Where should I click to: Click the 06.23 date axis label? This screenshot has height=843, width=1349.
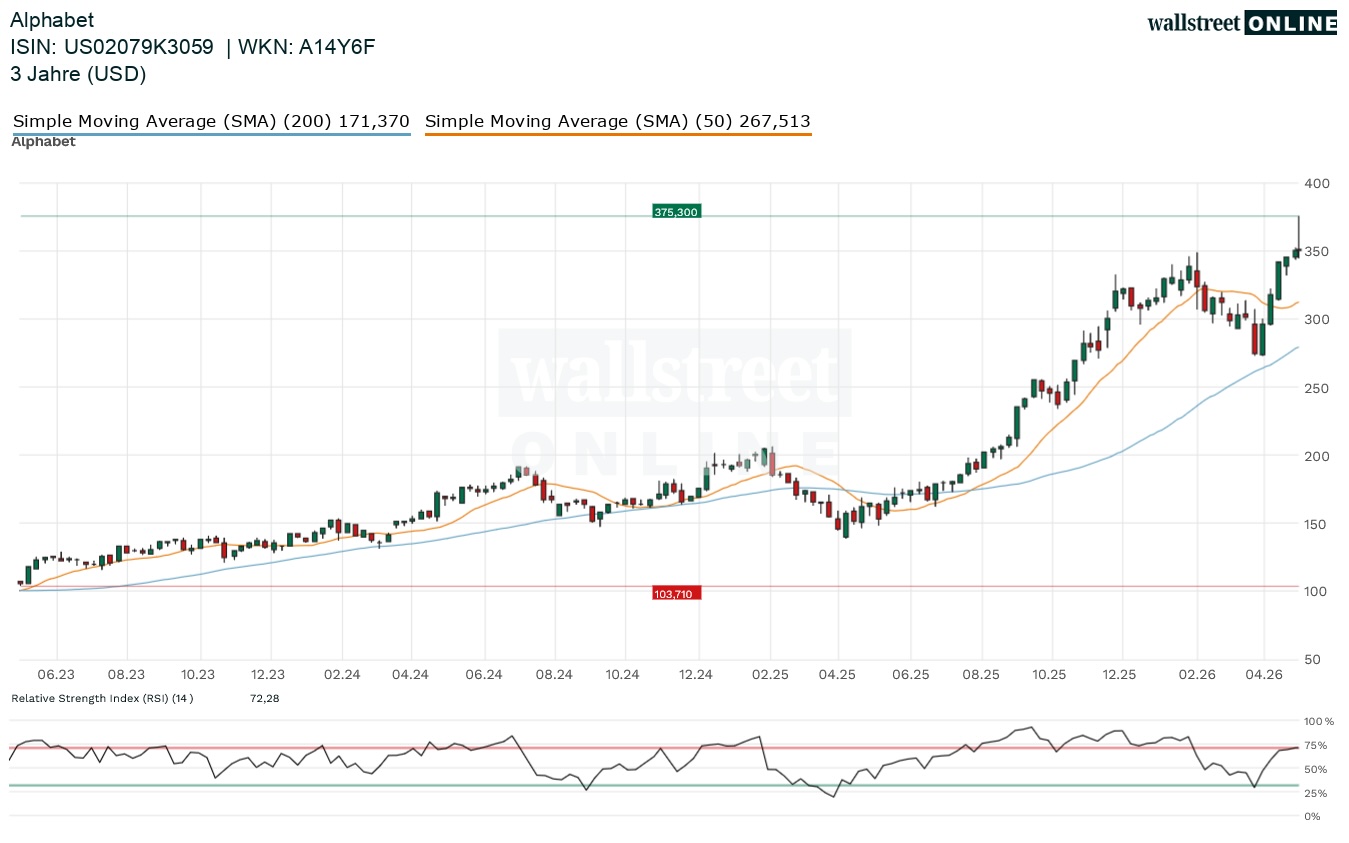pyautogui.click(x=56, y=675)
